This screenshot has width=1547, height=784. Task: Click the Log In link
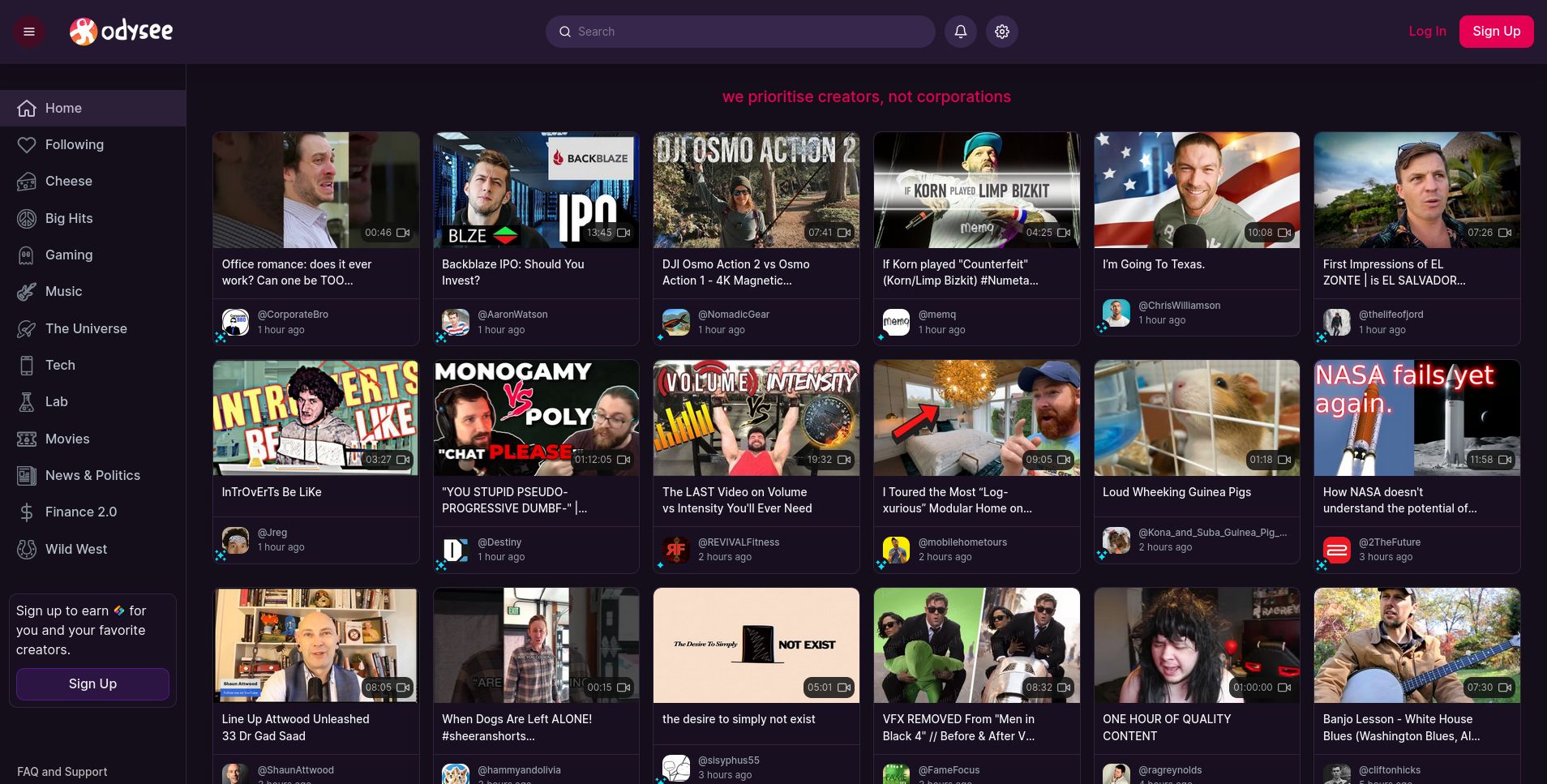click(1427, 31)
